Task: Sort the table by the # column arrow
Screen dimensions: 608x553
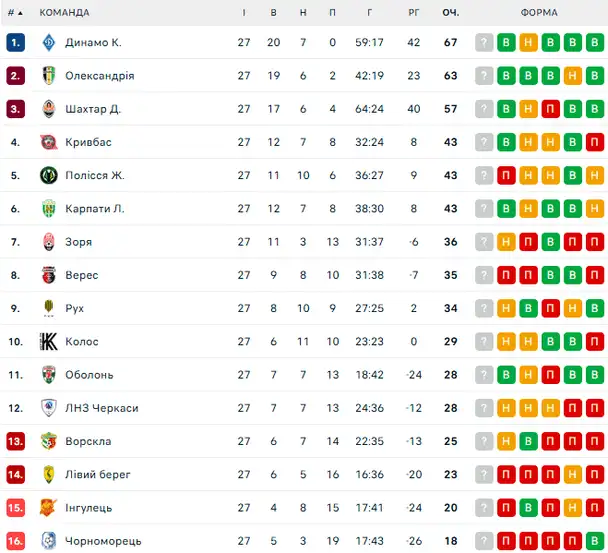Action: click(15, 13)
